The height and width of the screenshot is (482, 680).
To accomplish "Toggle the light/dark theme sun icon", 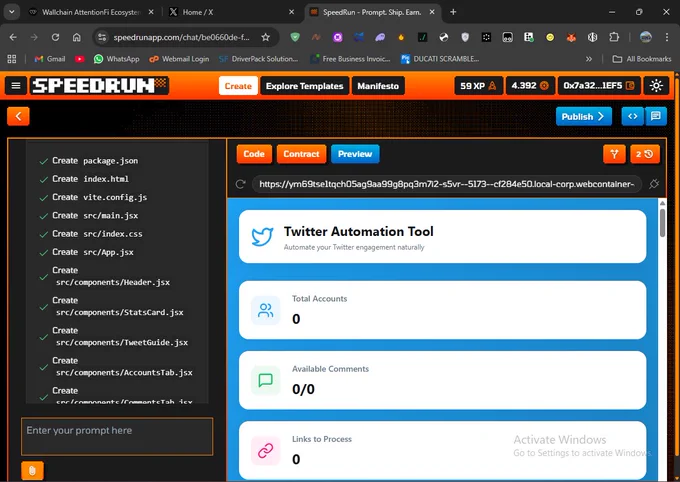I will click(x=656, y=86).
